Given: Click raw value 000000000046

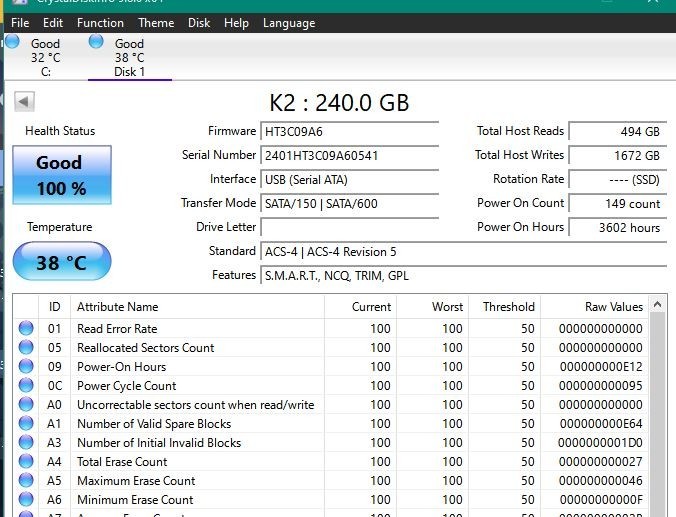Looking at the screenshot, I should pos(601,480).
